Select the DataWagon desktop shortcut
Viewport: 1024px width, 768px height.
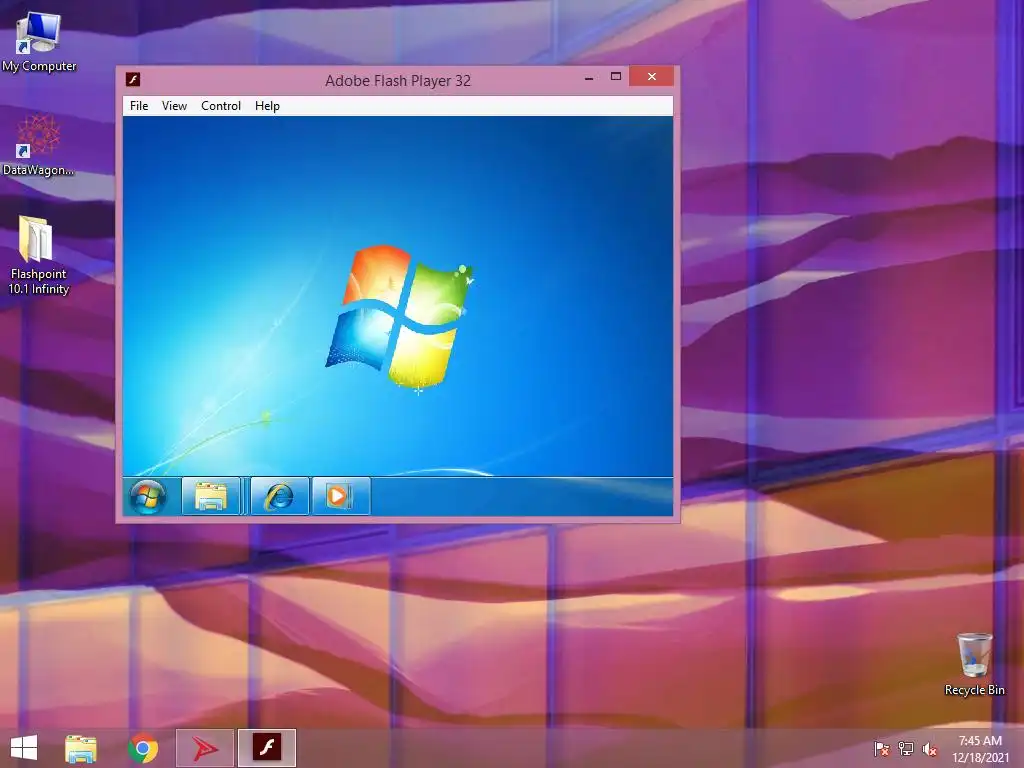[38, 145]
